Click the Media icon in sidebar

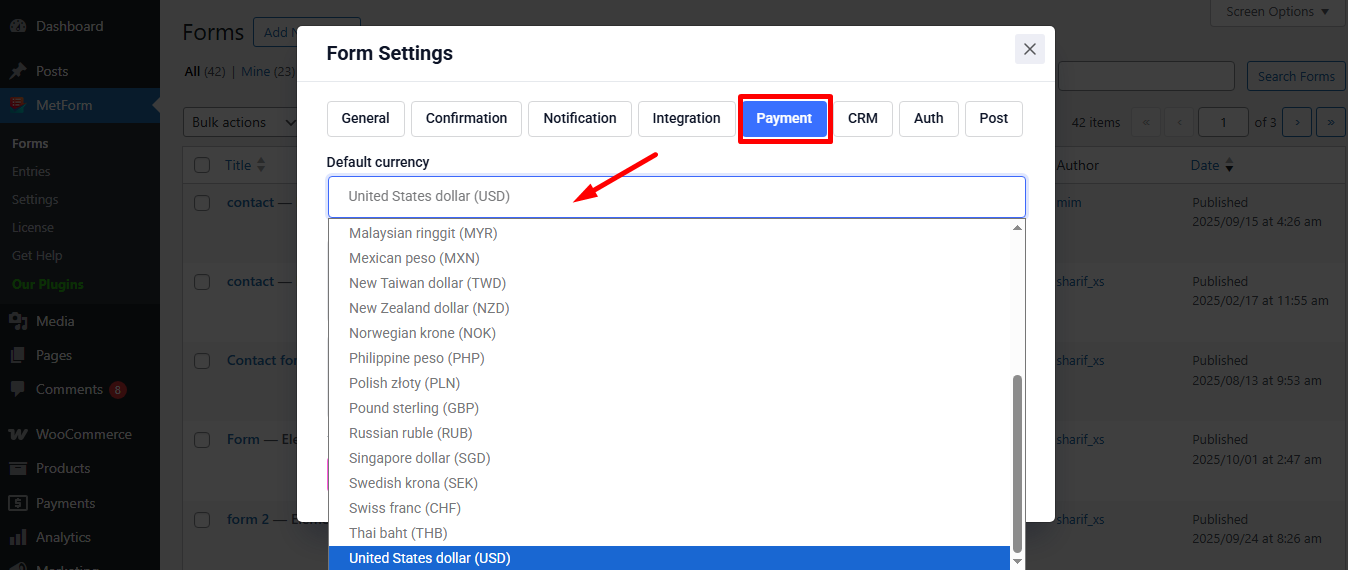(18, 321)
